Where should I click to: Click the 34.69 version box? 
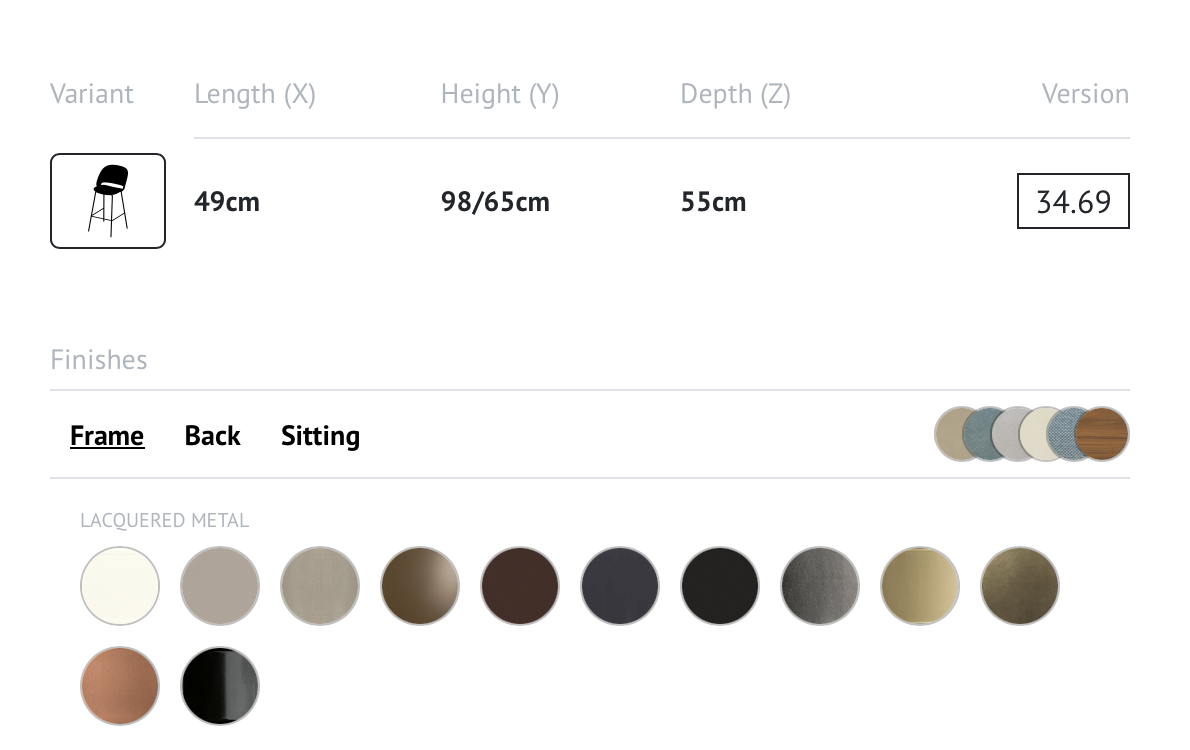pos(1073,201)
